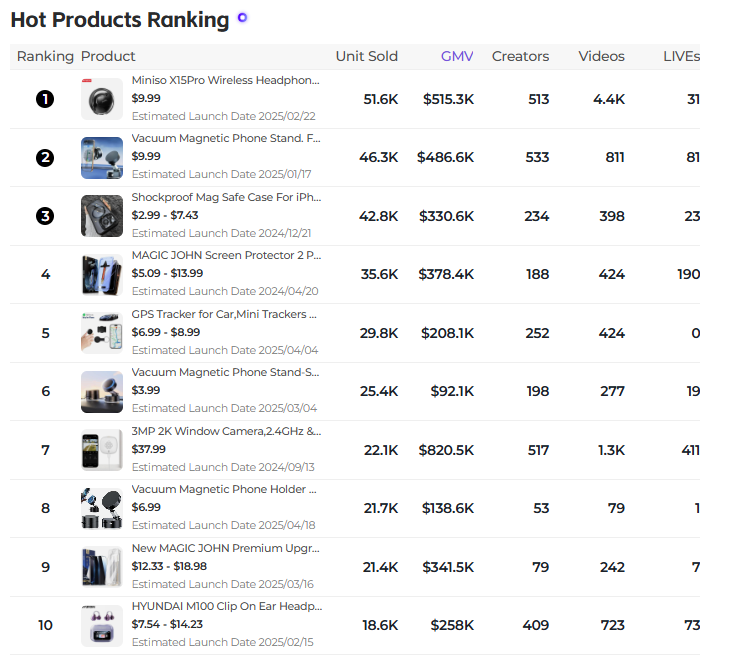The width and height of the screenshot is (734, 666).
Task: Open Miniso X15Pro headphone thumbnail
Action: click(102, 99)
